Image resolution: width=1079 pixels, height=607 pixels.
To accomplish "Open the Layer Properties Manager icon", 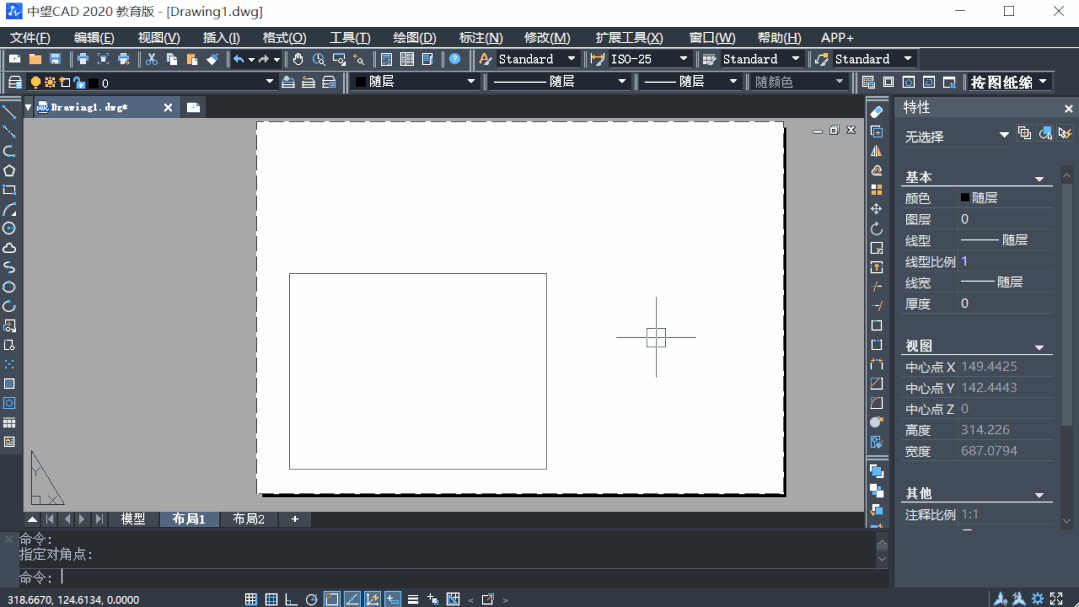I will (14, 83).
